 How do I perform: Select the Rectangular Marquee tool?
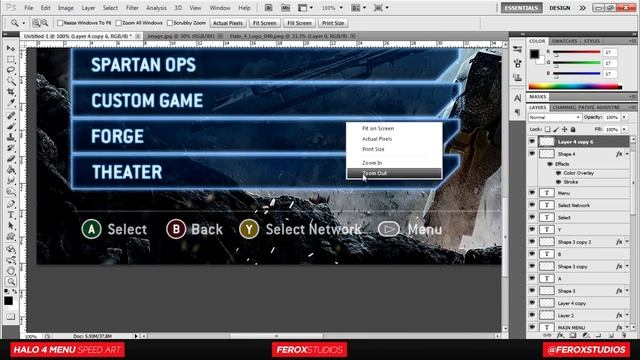pyautogui.click(x=11, y=60)
